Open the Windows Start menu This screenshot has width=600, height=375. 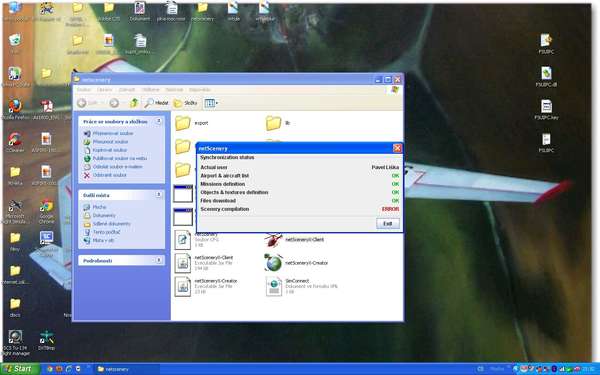pos(20,369)
